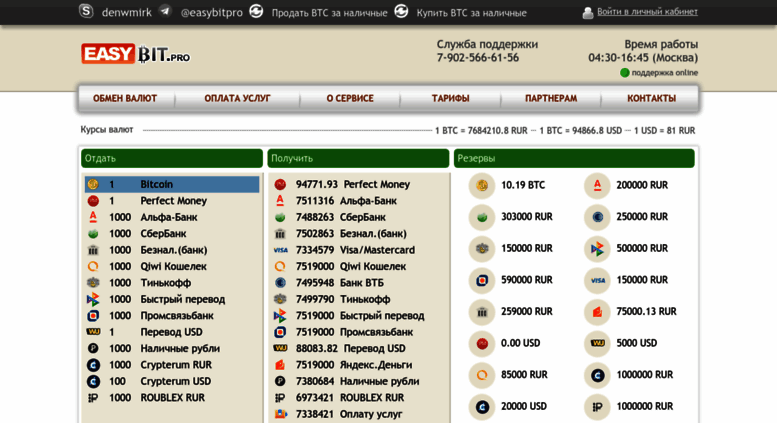The image size is (777, 423).
Task: Select СберБанк in the Отдать list
Action: pos(172,233)
